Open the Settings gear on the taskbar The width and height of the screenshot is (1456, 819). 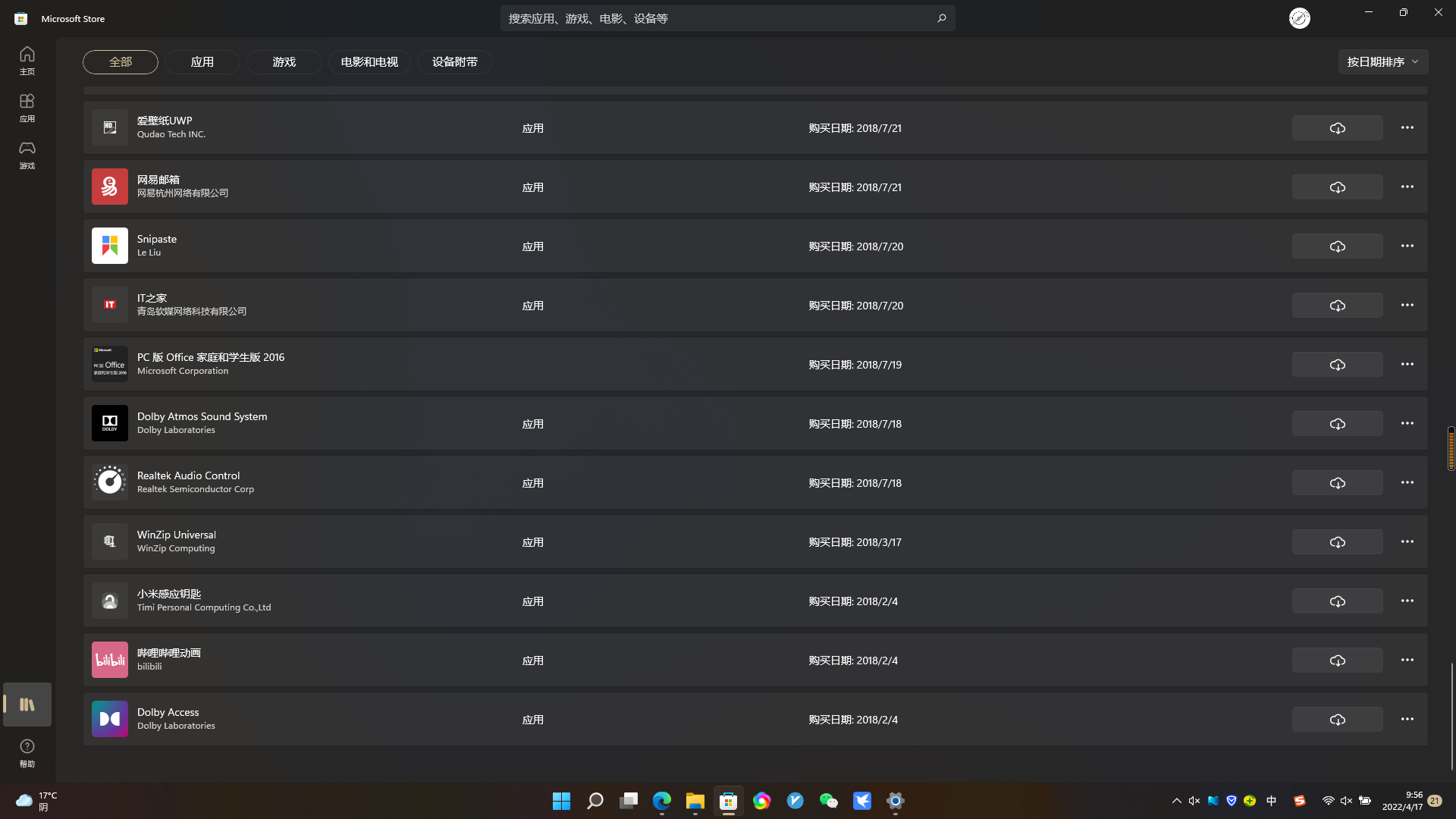(x=895, y=801)
